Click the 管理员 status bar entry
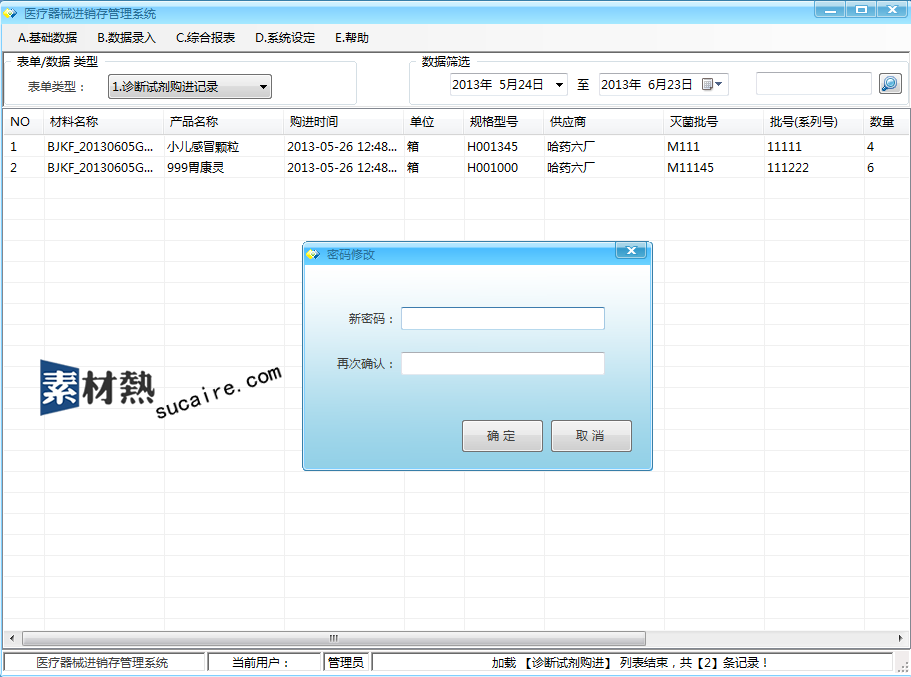911x677 pixels. point(346,662)
